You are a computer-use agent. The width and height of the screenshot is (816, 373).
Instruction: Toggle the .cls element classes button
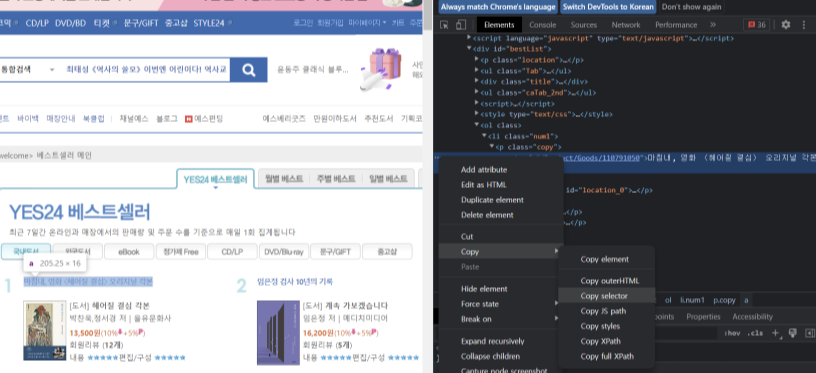pos(755,333)
